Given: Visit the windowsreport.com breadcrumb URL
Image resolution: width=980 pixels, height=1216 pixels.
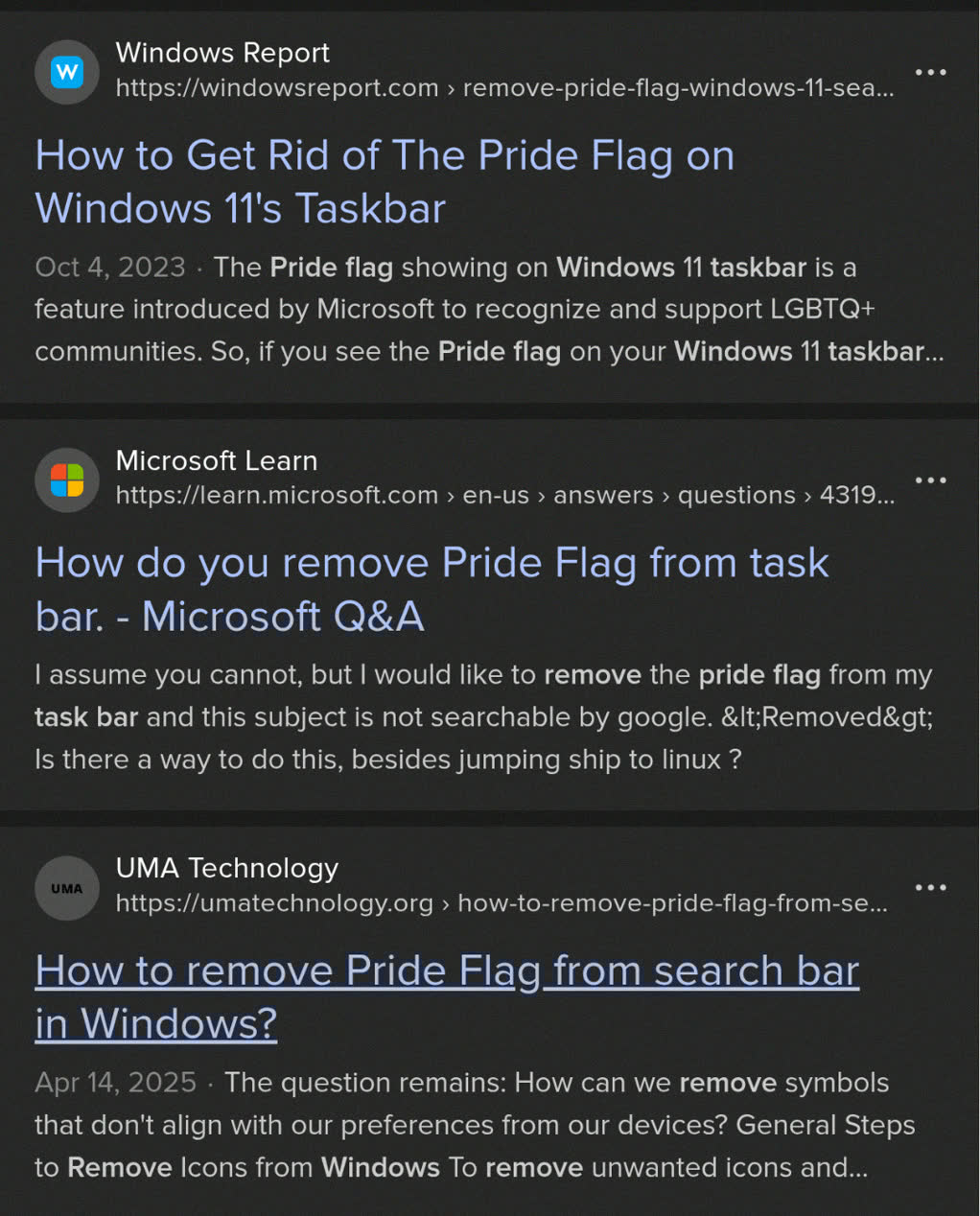Looking at the screenshot, I should [x=504, y=87].
